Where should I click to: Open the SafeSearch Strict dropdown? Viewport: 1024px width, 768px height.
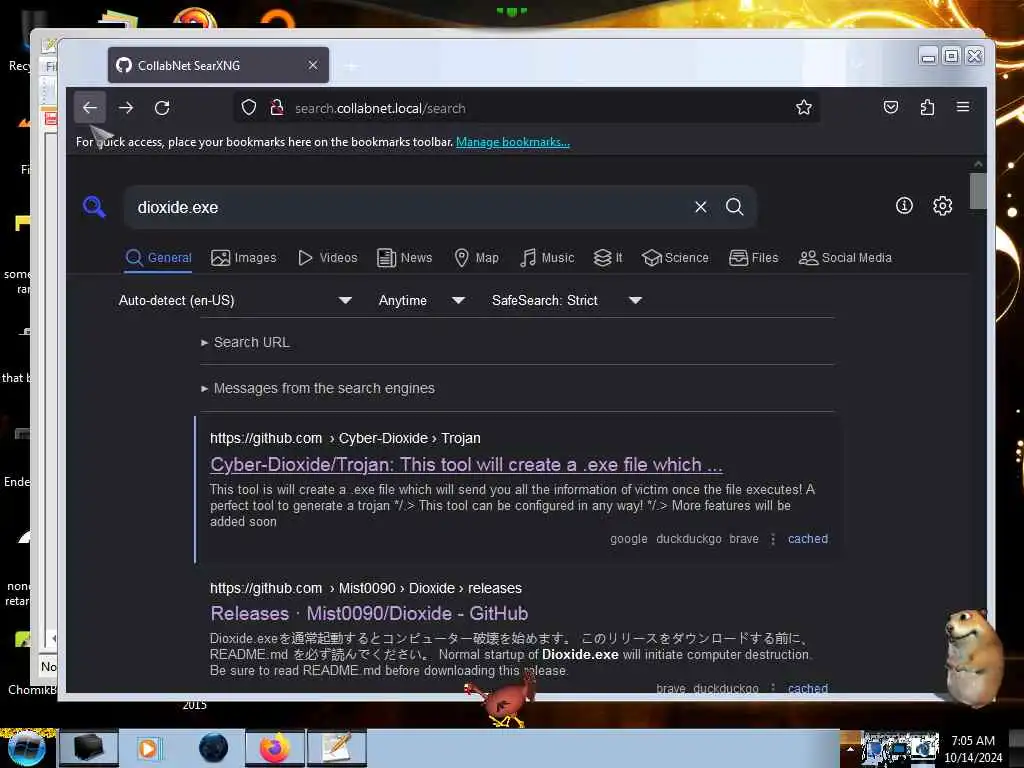(x=567, y=300)
